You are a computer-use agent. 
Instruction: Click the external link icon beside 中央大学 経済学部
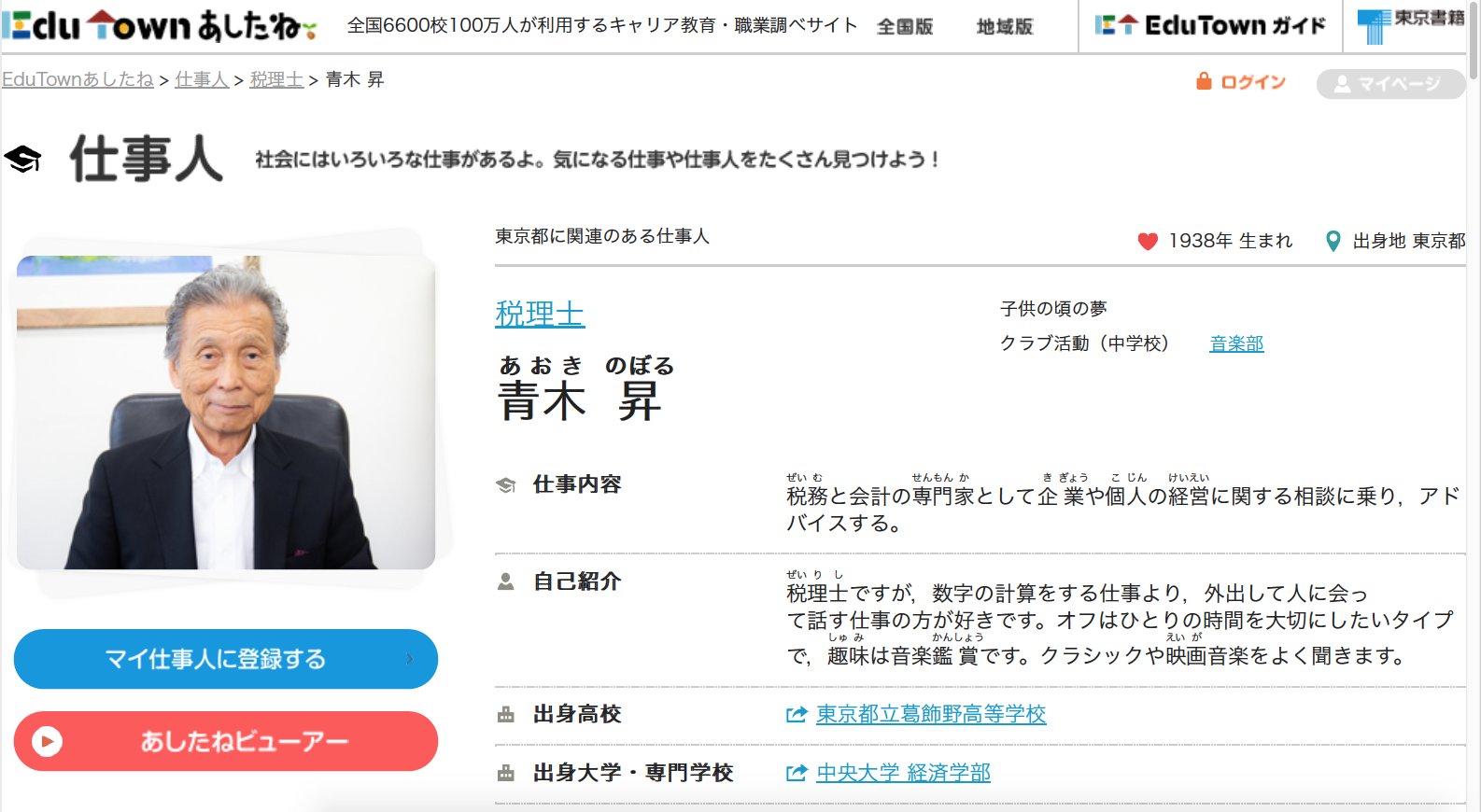[x=796, y=773]
